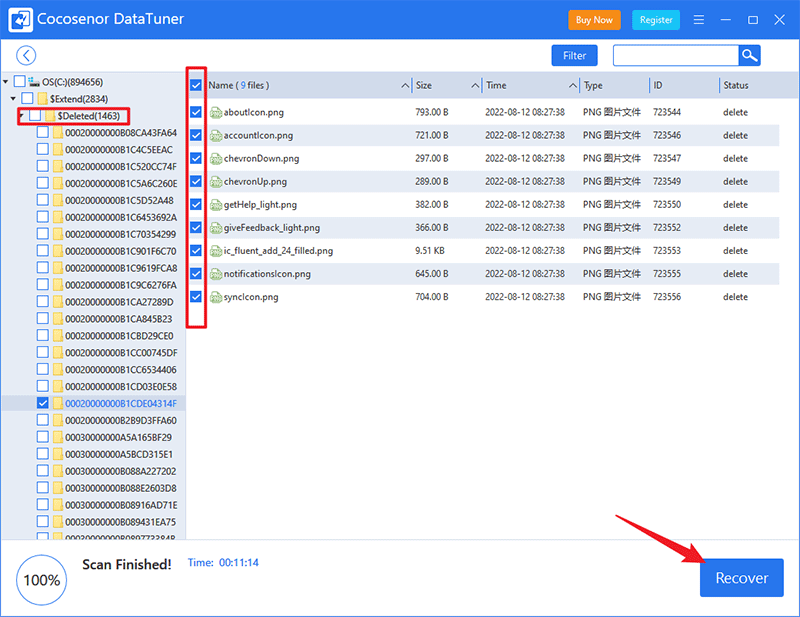Select the 00020000000B1CA27289D folder
Screen dimensions: 800x617
coord(119,302)
